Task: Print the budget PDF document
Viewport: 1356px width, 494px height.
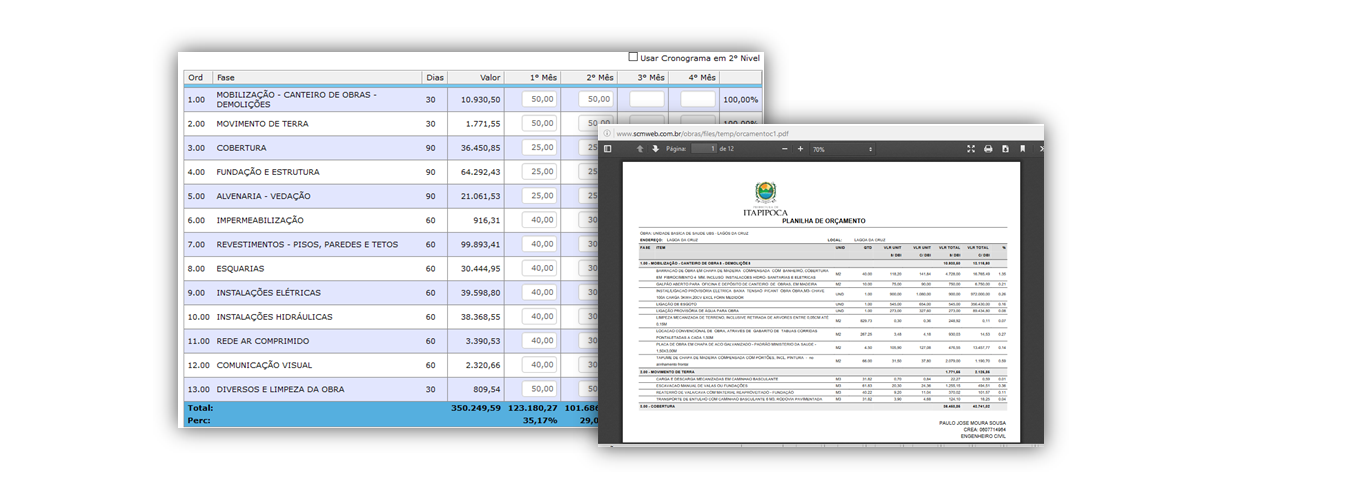Action: tap(988, 149)
